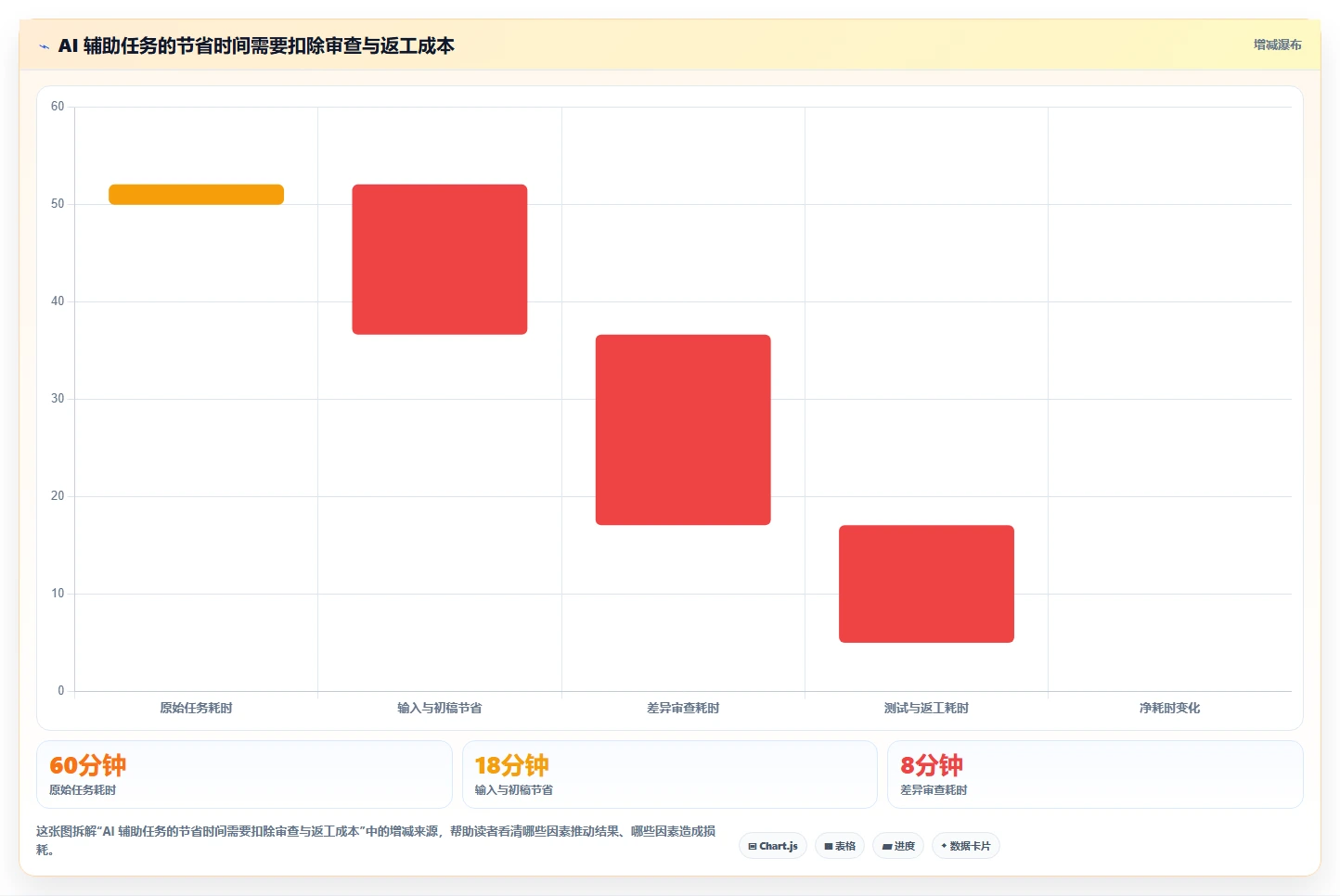Image resolution: width=1340 pixels, height=896 pixels.
Task: Click the description paragraph starting 这张图拆解
Action: point(376,840)
